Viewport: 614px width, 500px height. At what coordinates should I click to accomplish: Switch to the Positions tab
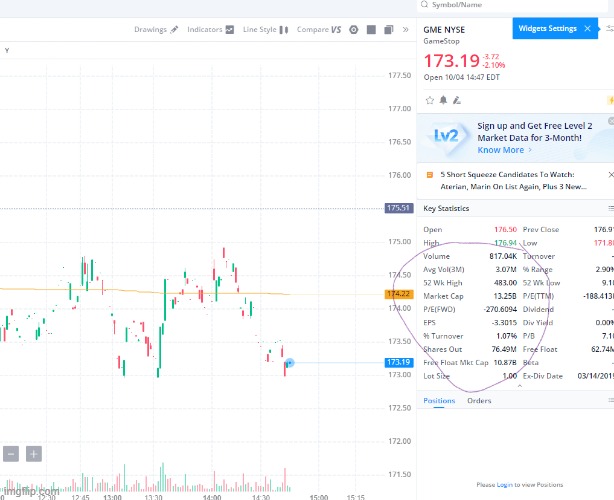point(439,401)
